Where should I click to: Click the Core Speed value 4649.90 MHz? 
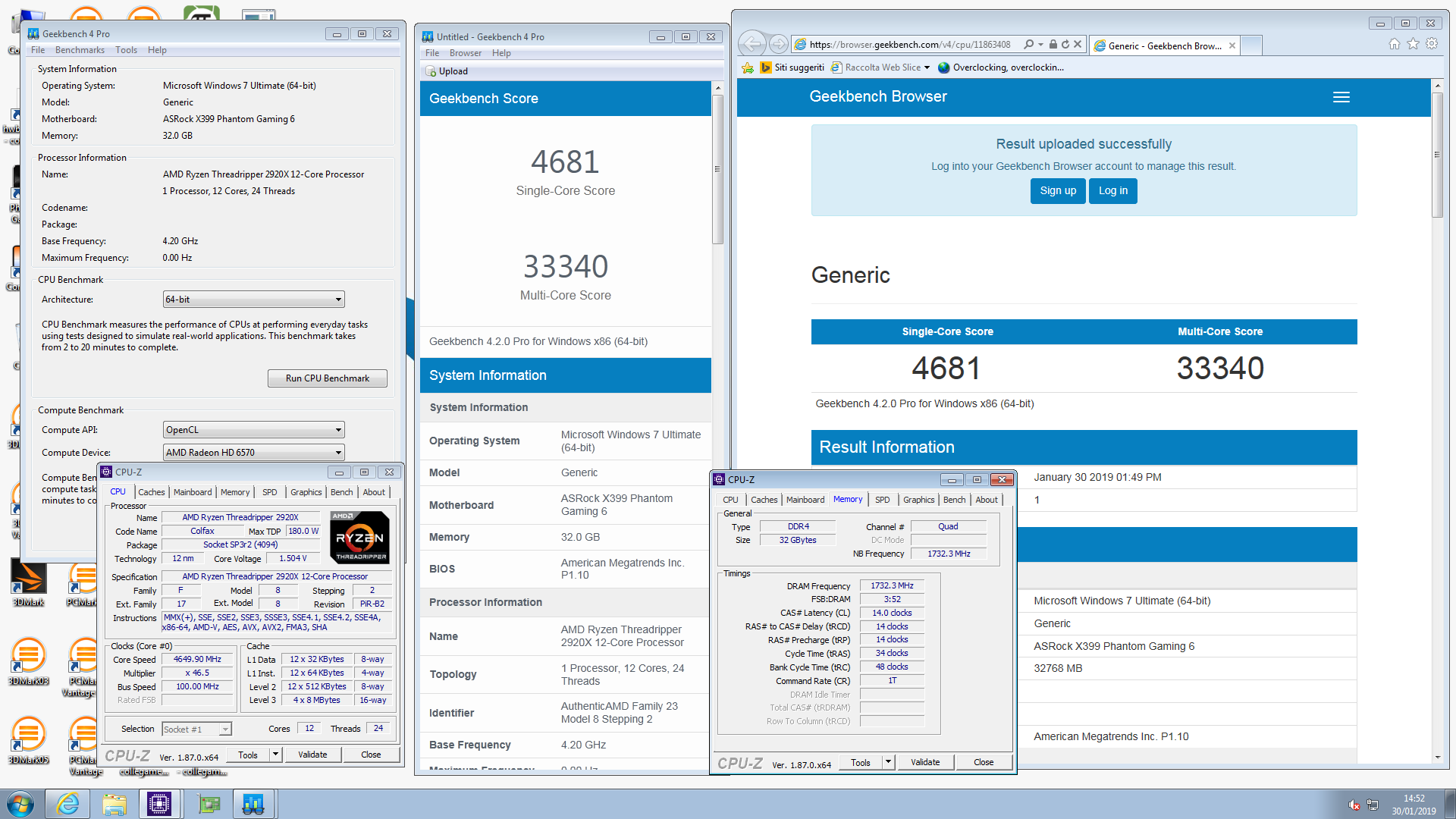pos(197,660)
